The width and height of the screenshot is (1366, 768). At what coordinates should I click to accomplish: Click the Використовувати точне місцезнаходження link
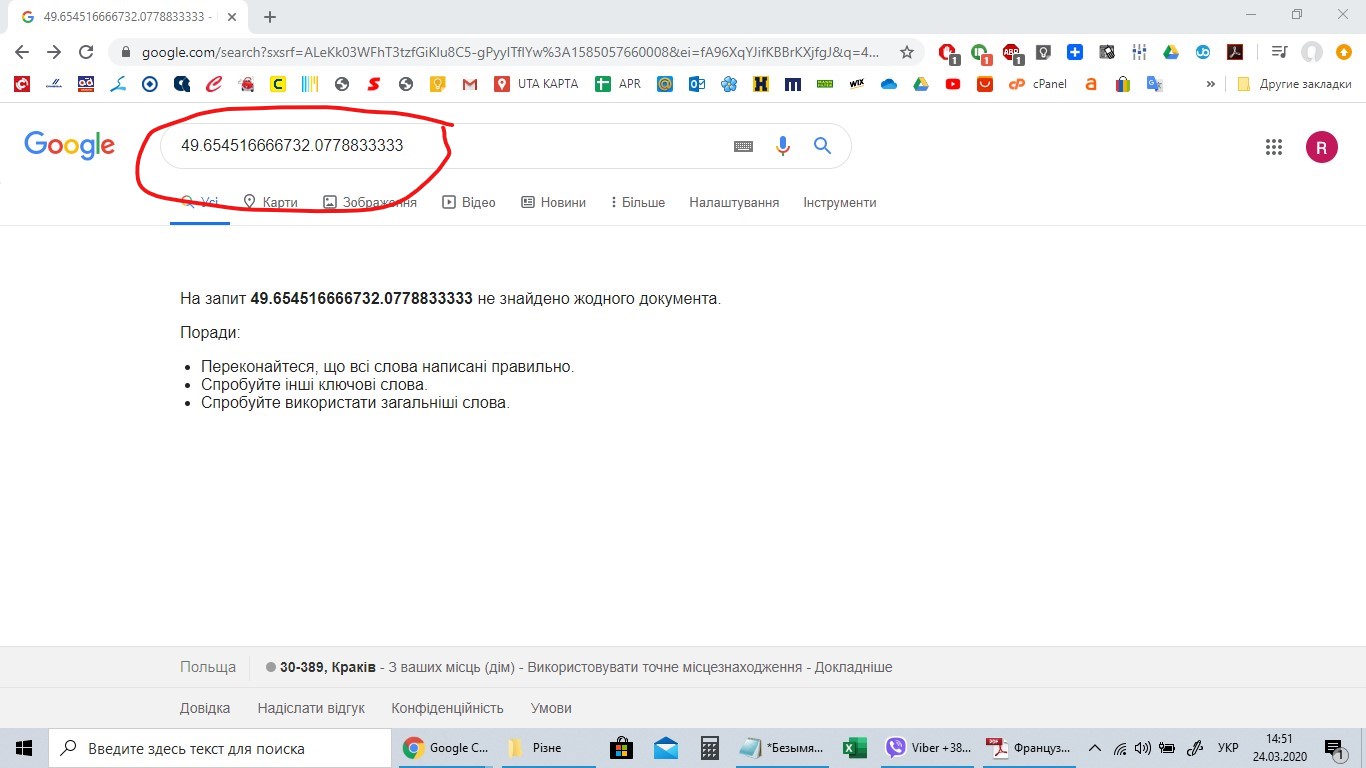coord(664,667)
